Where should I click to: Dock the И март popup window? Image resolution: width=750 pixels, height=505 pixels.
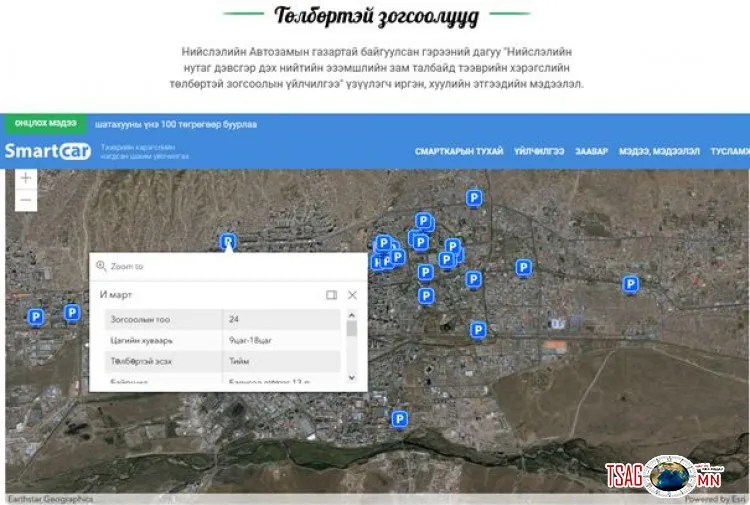[x=331, y=295]
